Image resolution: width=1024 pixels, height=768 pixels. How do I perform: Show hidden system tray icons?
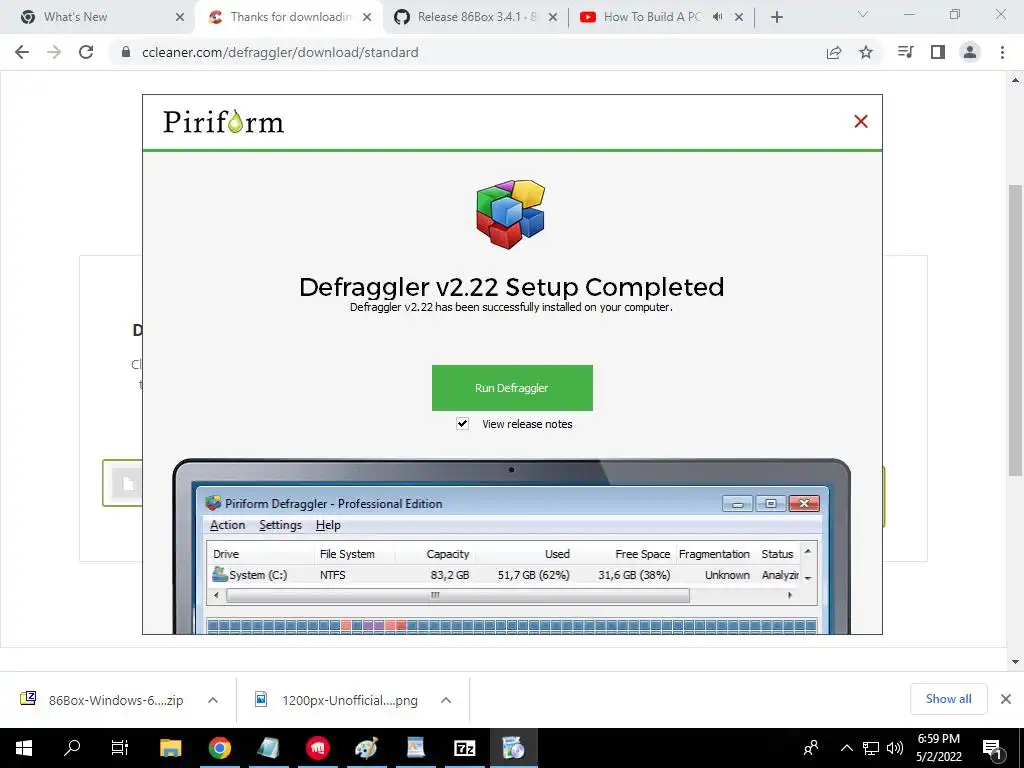coord(846,748)
